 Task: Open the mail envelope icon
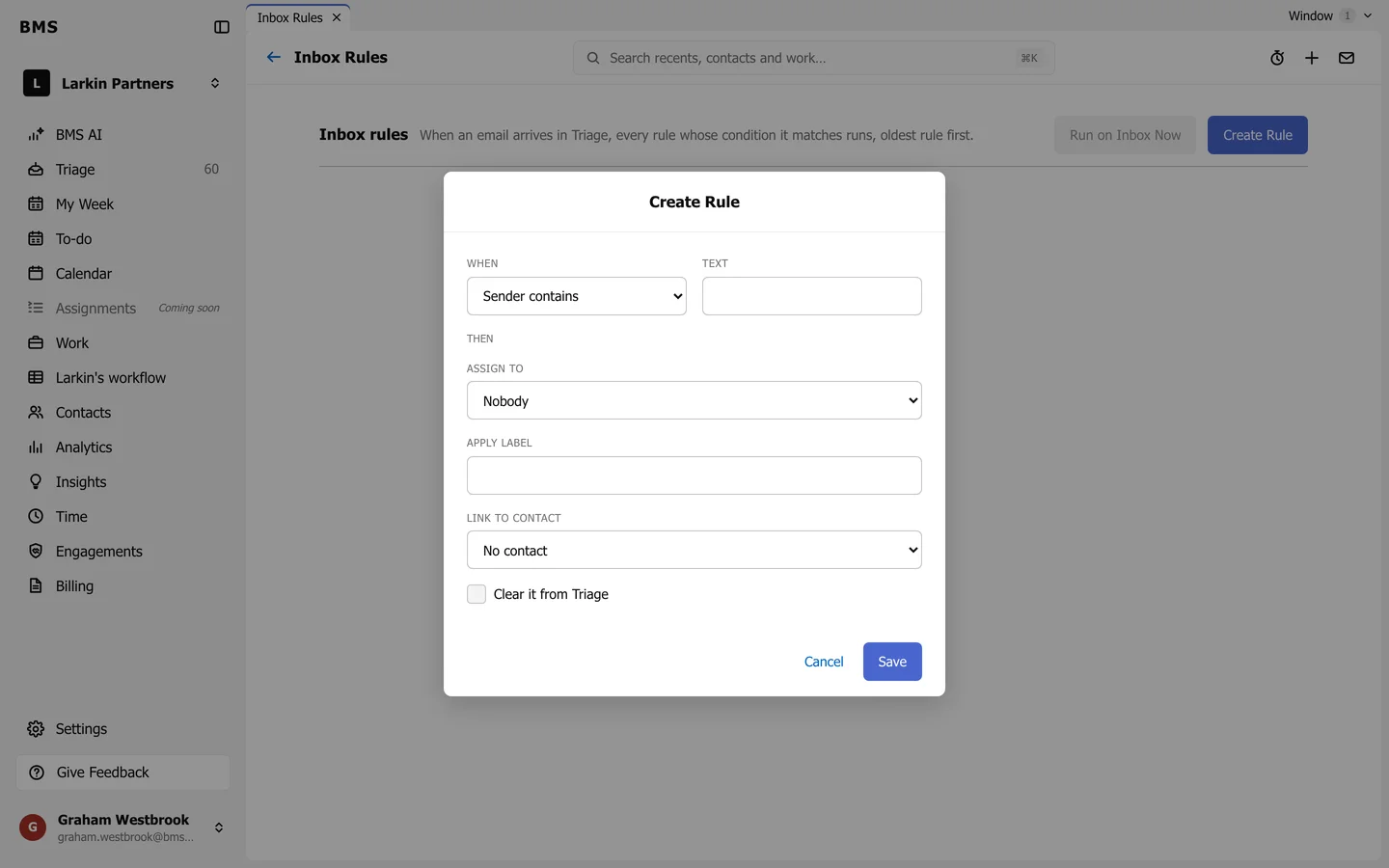click(1347, 58)
